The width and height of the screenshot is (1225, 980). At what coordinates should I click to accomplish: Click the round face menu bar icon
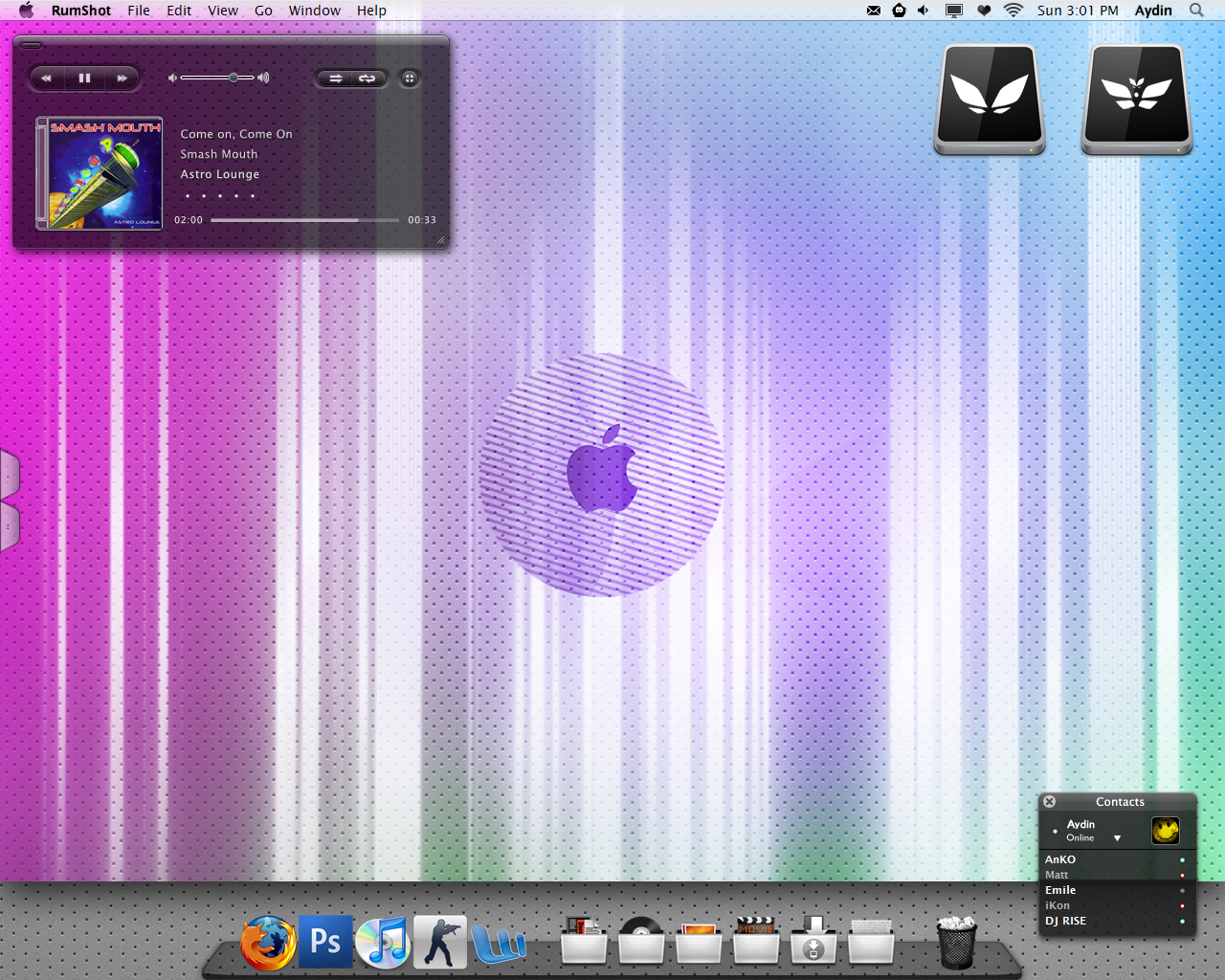click(899, 11)
